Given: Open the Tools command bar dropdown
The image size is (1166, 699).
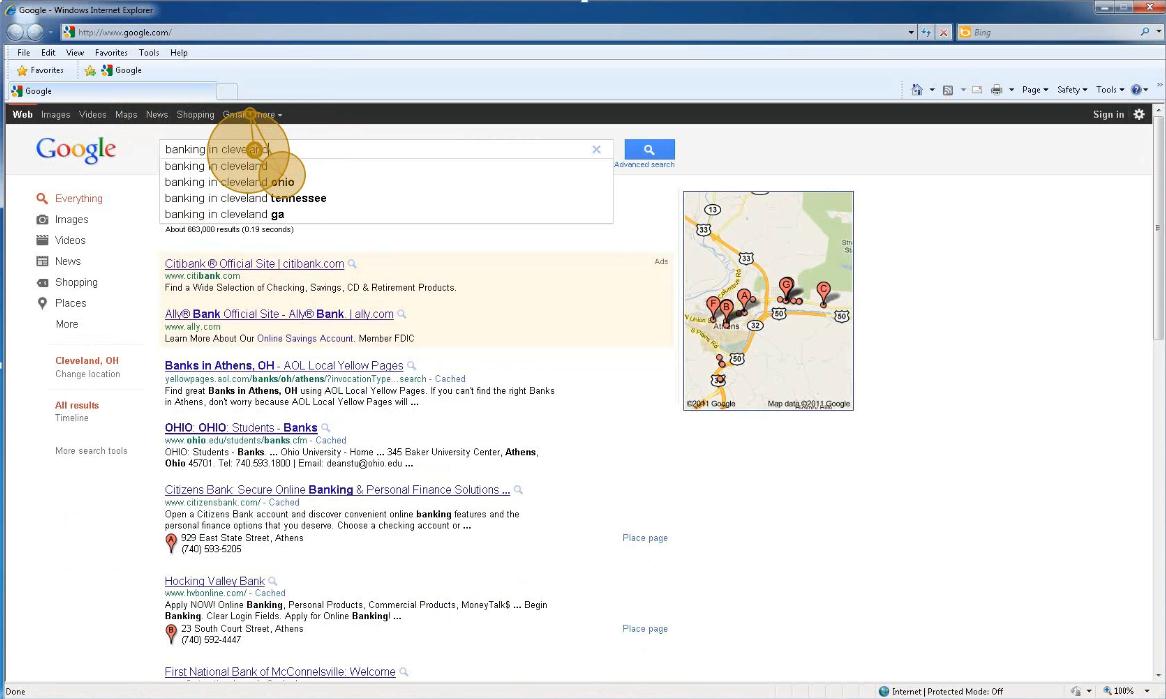Looking at the screenshot, I should pyautogui.click(x=1109, y=90).
